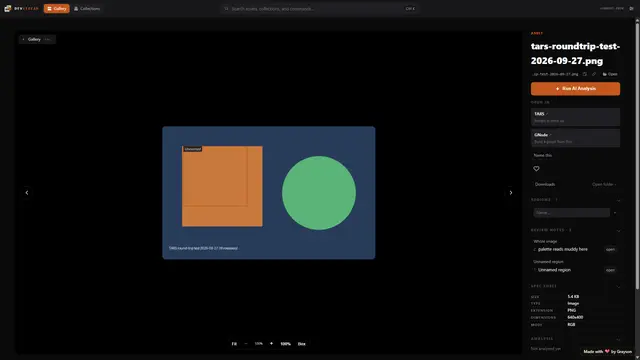Click the Name this link

(542, 155)
